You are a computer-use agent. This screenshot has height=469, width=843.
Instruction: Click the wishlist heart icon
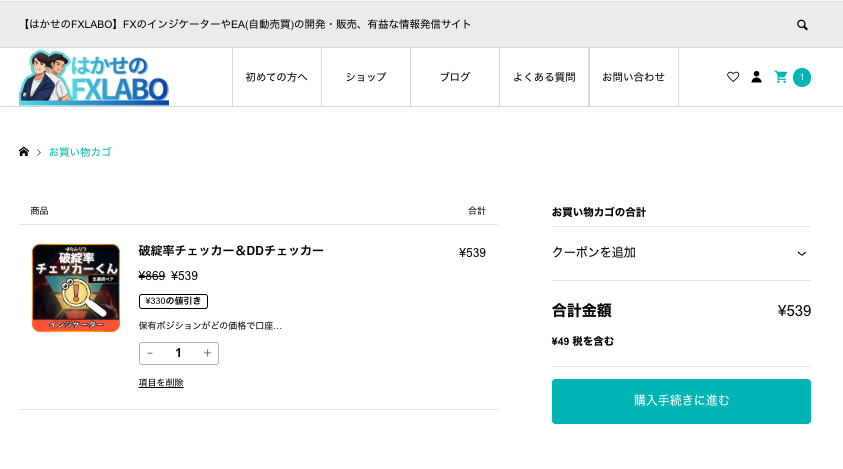pyautogui.click(x=733, y=77)
